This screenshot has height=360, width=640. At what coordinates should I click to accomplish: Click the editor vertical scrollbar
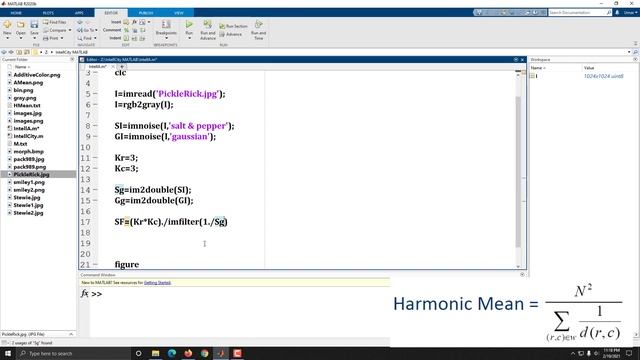coord(518,171)
